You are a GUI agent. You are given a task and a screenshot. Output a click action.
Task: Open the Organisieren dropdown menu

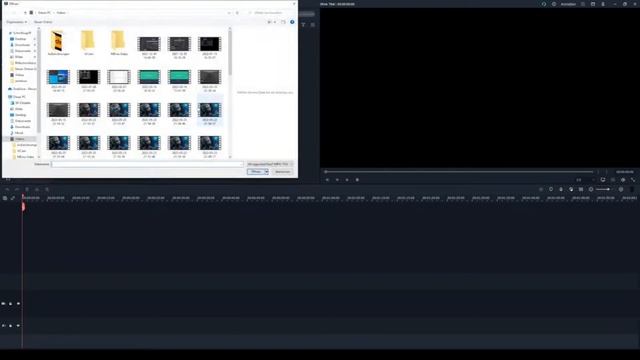tap(16, 22)
